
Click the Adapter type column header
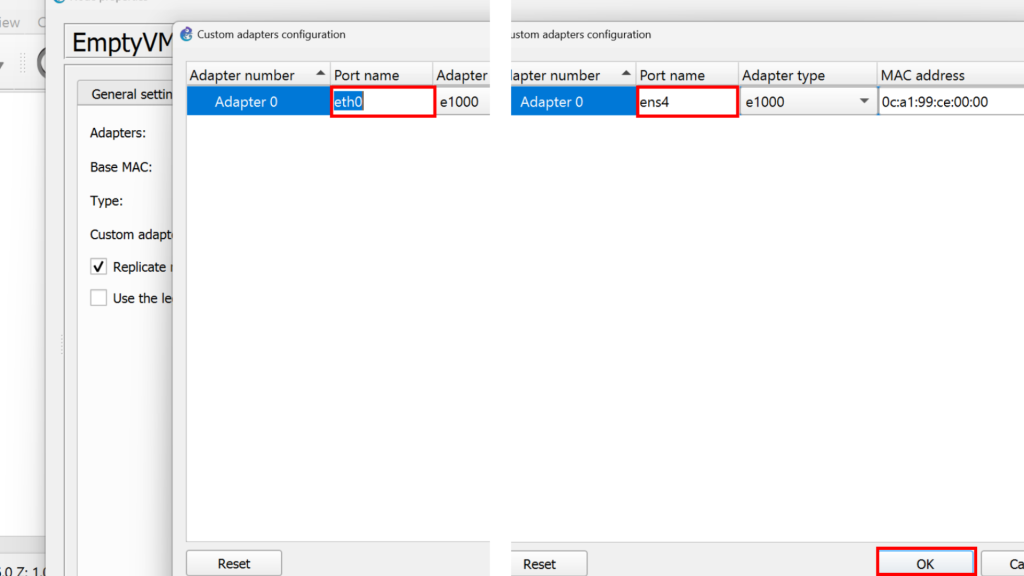tap(782, 75)
